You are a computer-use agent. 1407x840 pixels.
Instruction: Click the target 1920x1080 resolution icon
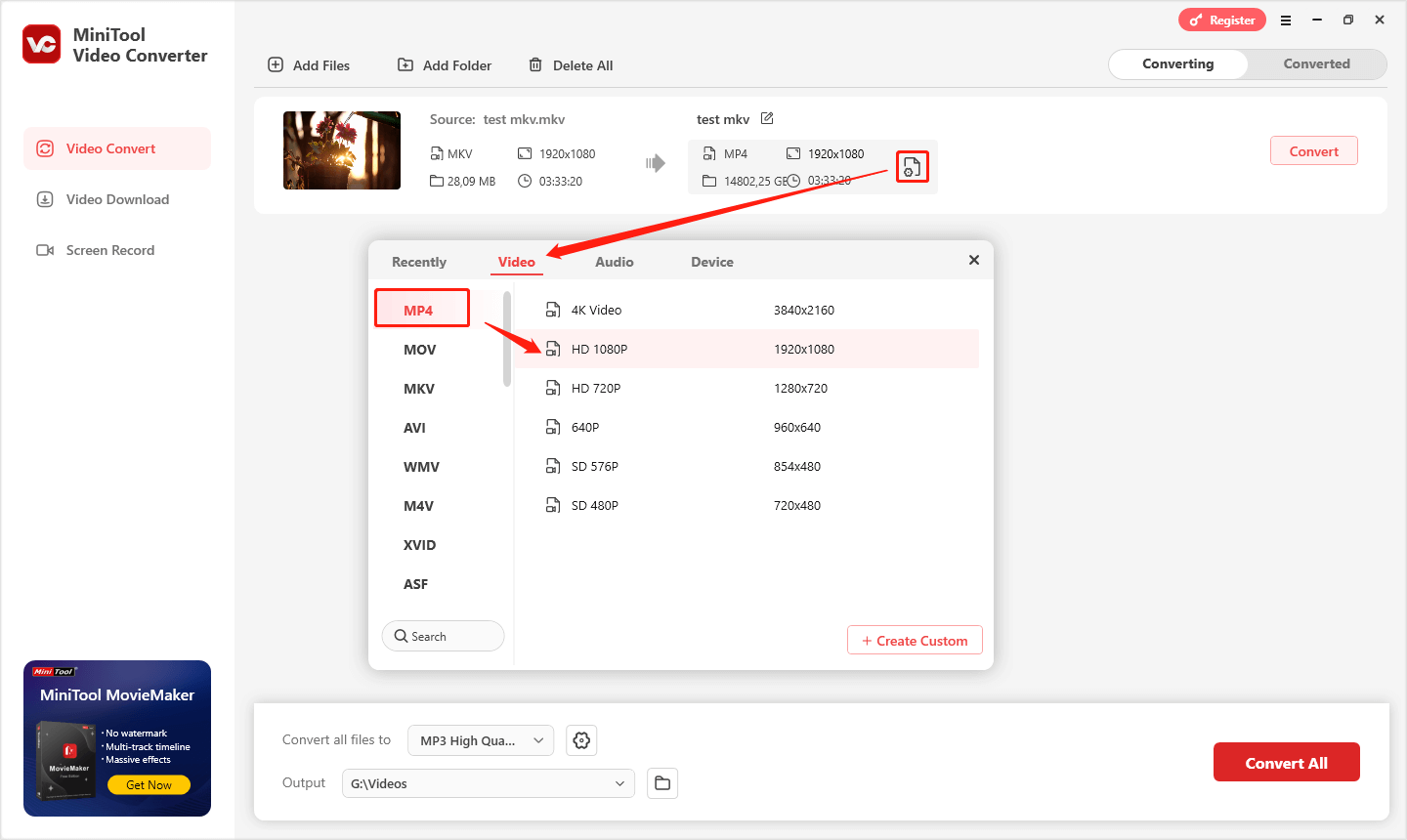[793, 153]
